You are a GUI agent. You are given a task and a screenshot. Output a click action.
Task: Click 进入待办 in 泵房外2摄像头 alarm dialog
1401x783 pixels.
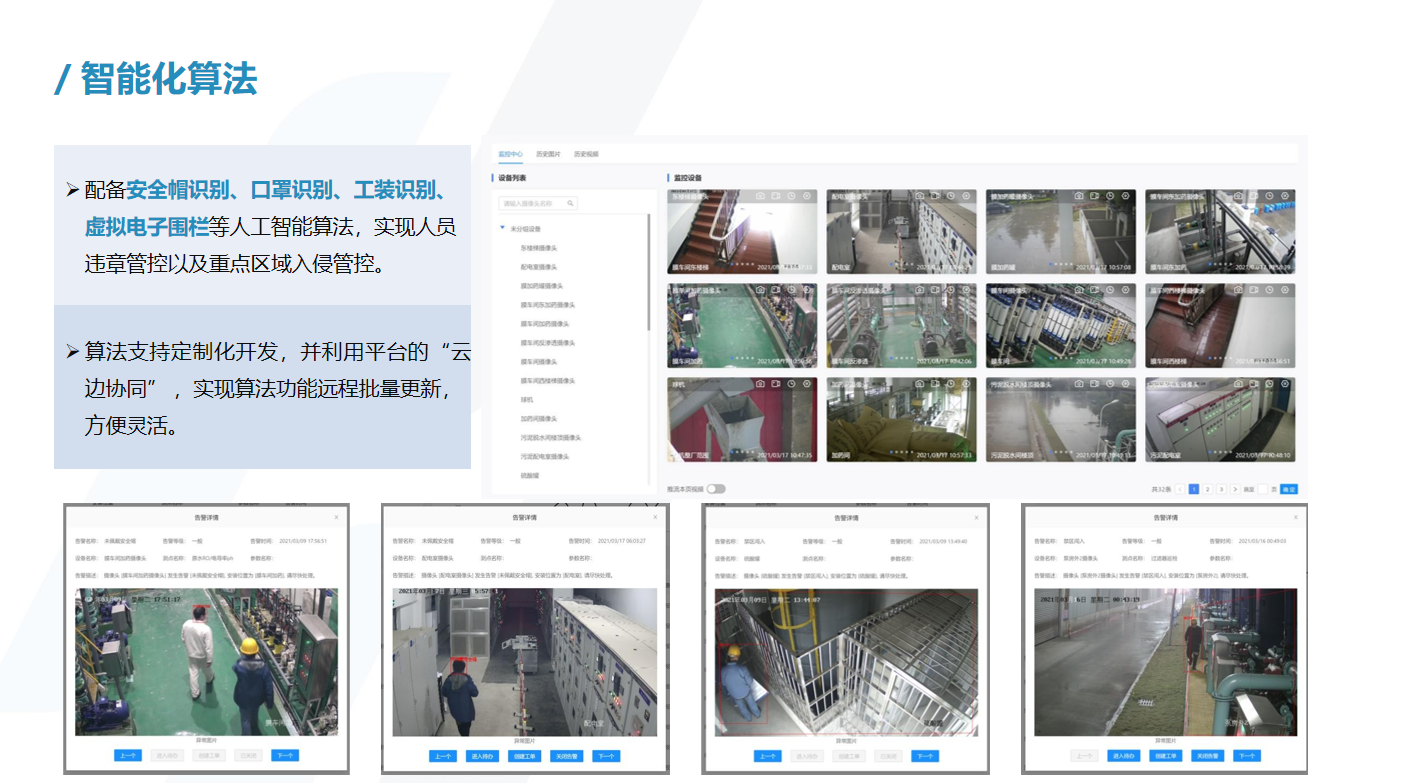[x=1122, y=756]
